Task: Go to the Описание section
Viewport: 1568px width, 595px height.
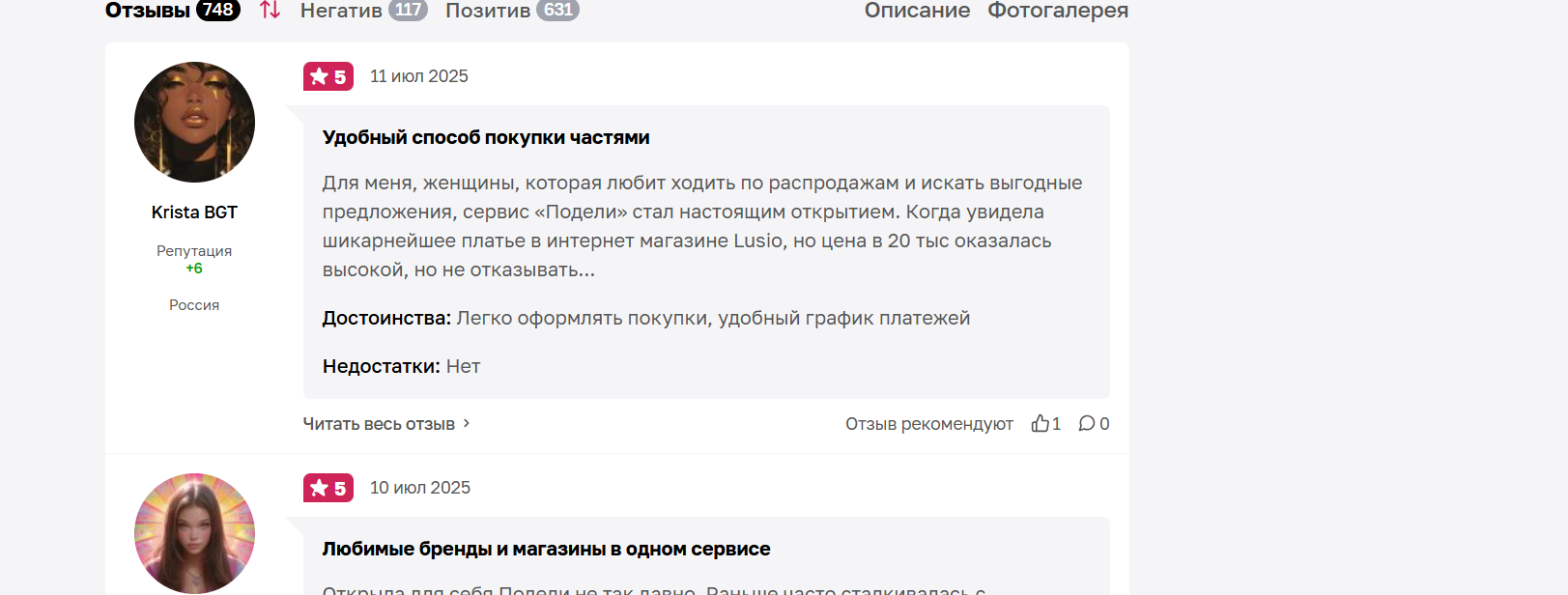Action: click(x=917, y=11)
